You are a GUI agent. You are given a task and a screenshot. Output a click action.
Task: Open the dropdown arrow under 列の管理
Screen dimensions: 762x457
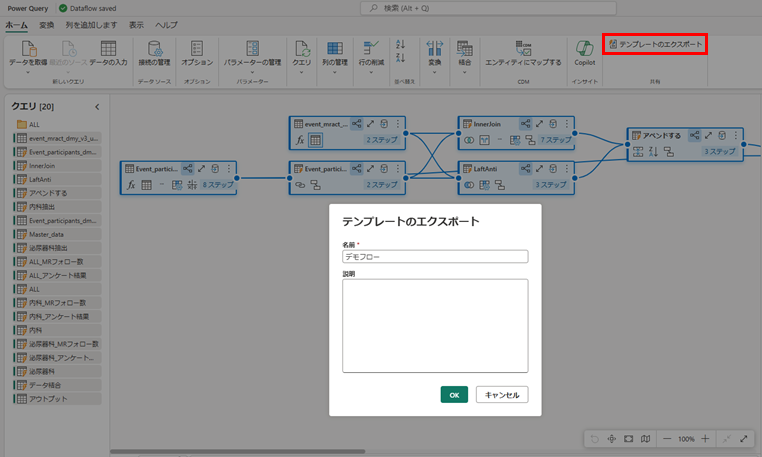pyautogui.click(x=335, y=72)
